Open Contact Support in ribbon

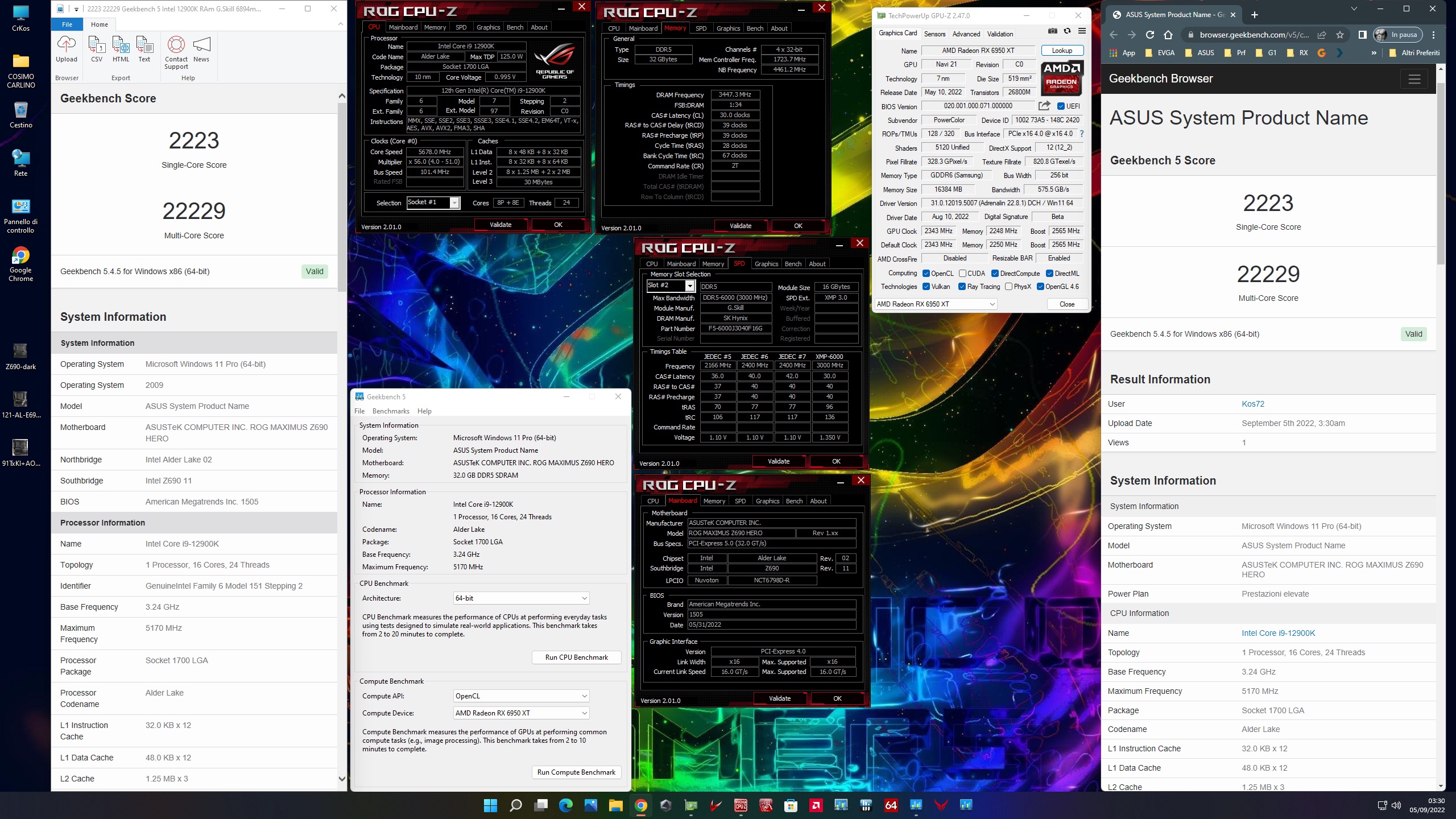click(176, 52)
